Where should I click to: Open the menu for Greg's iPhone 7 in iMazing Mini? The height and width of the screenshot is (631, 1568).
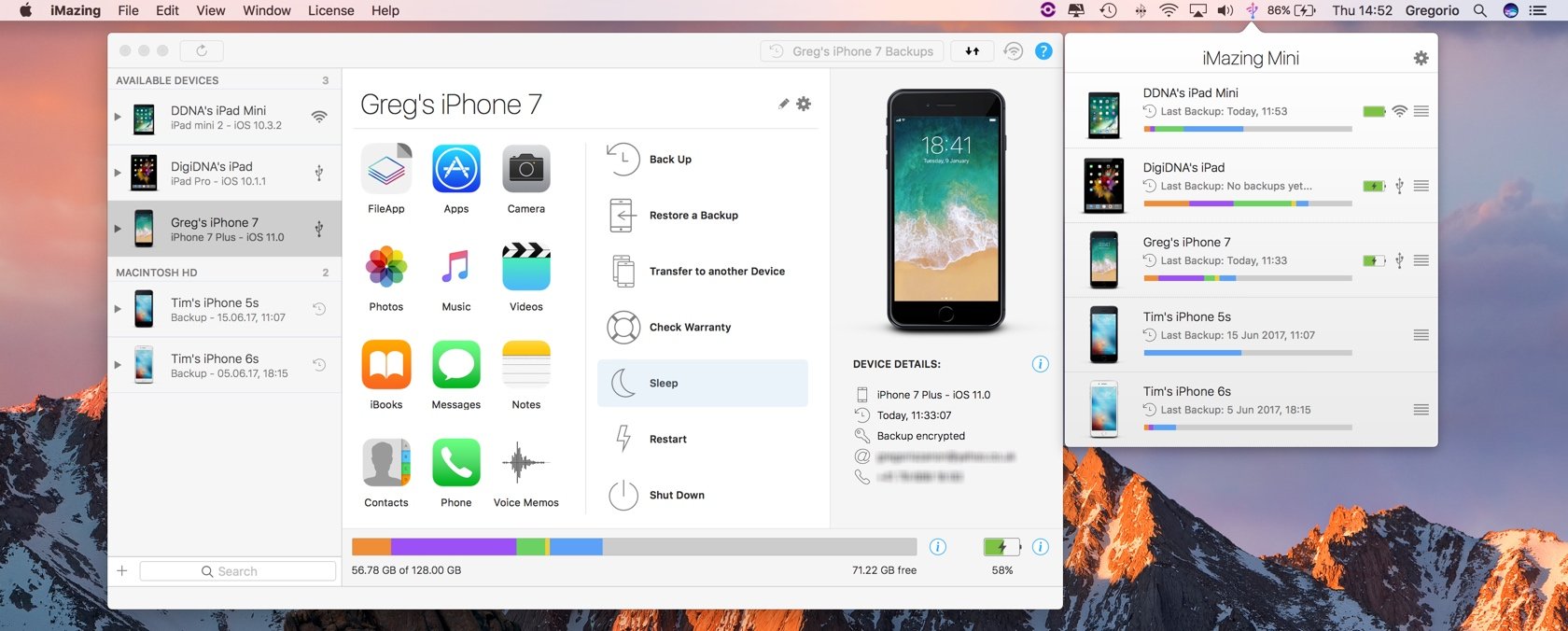click(x=1421, y=260)
